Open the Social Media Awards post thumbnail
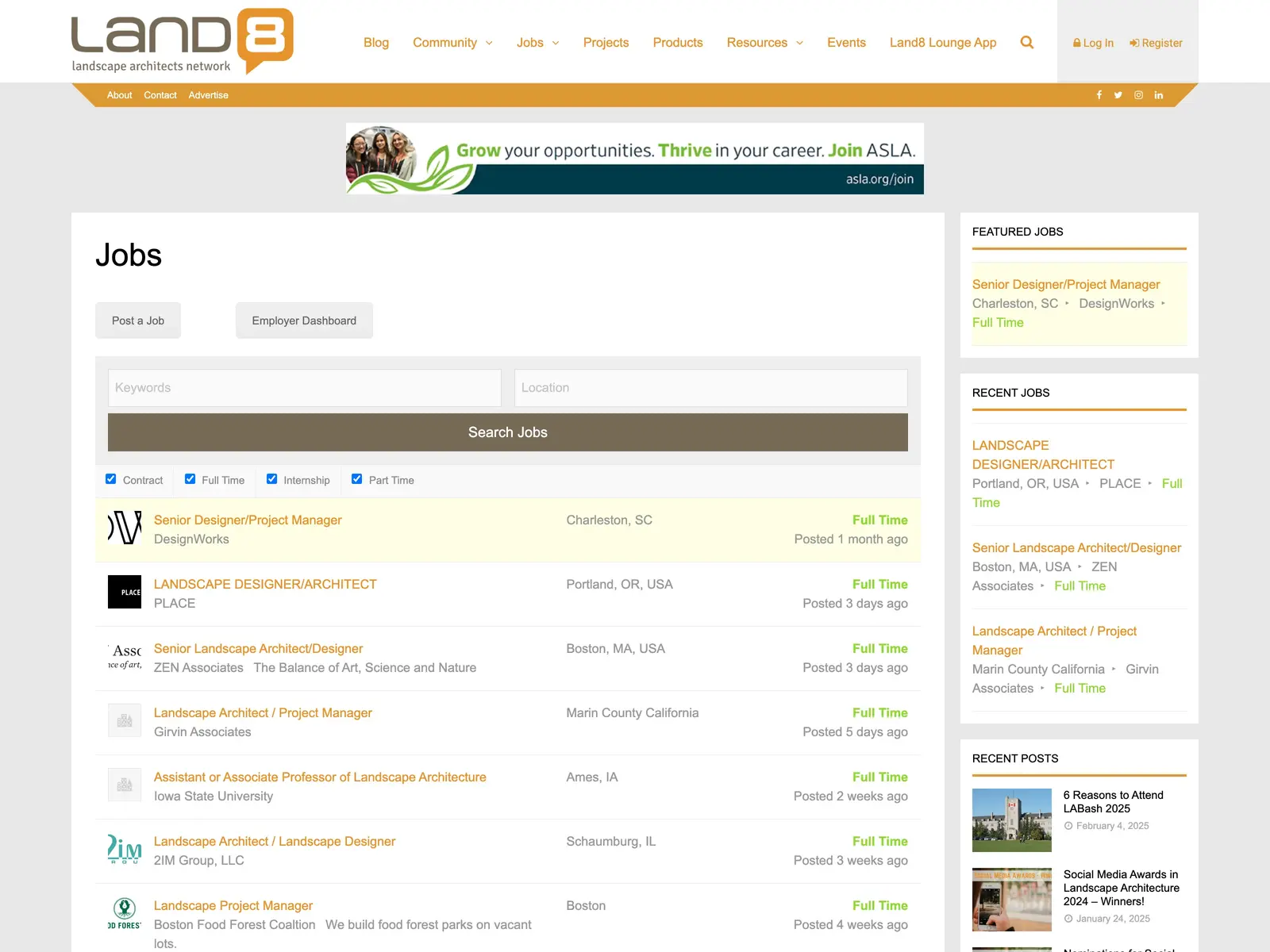The image size is (1270, 952). click(x=1012, y=900)
